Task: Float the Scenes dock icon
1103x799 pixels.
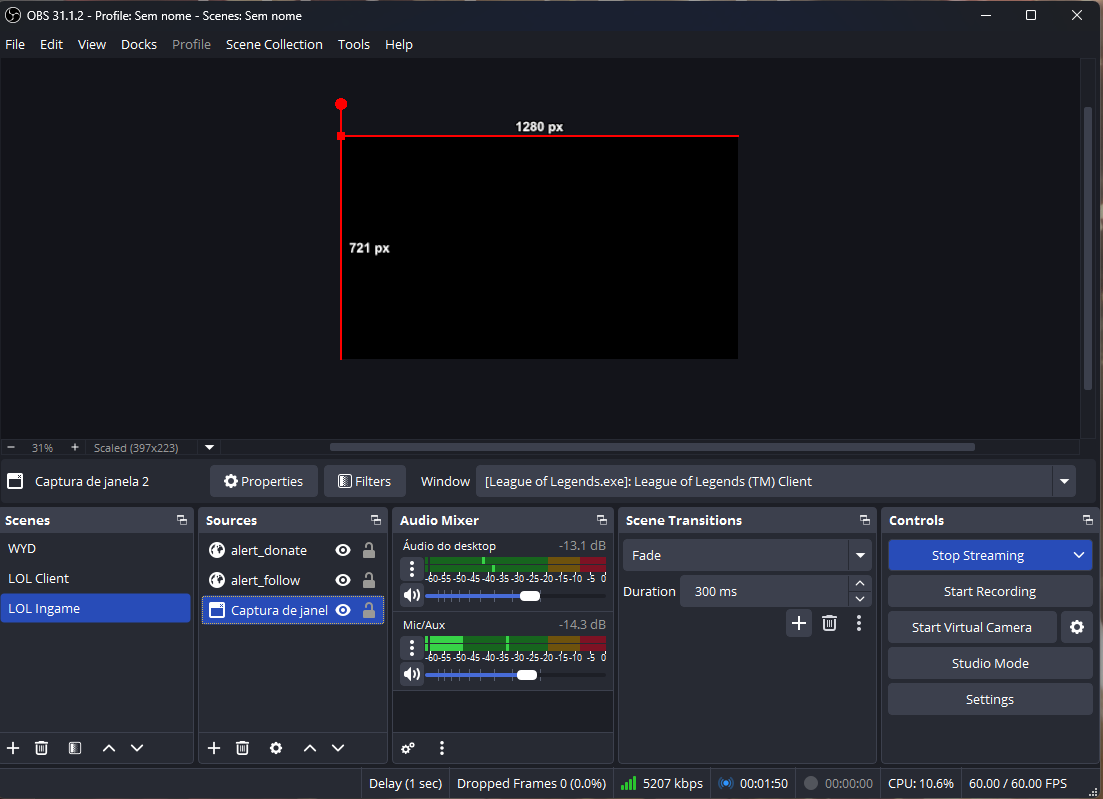Action: pos(182,520)
